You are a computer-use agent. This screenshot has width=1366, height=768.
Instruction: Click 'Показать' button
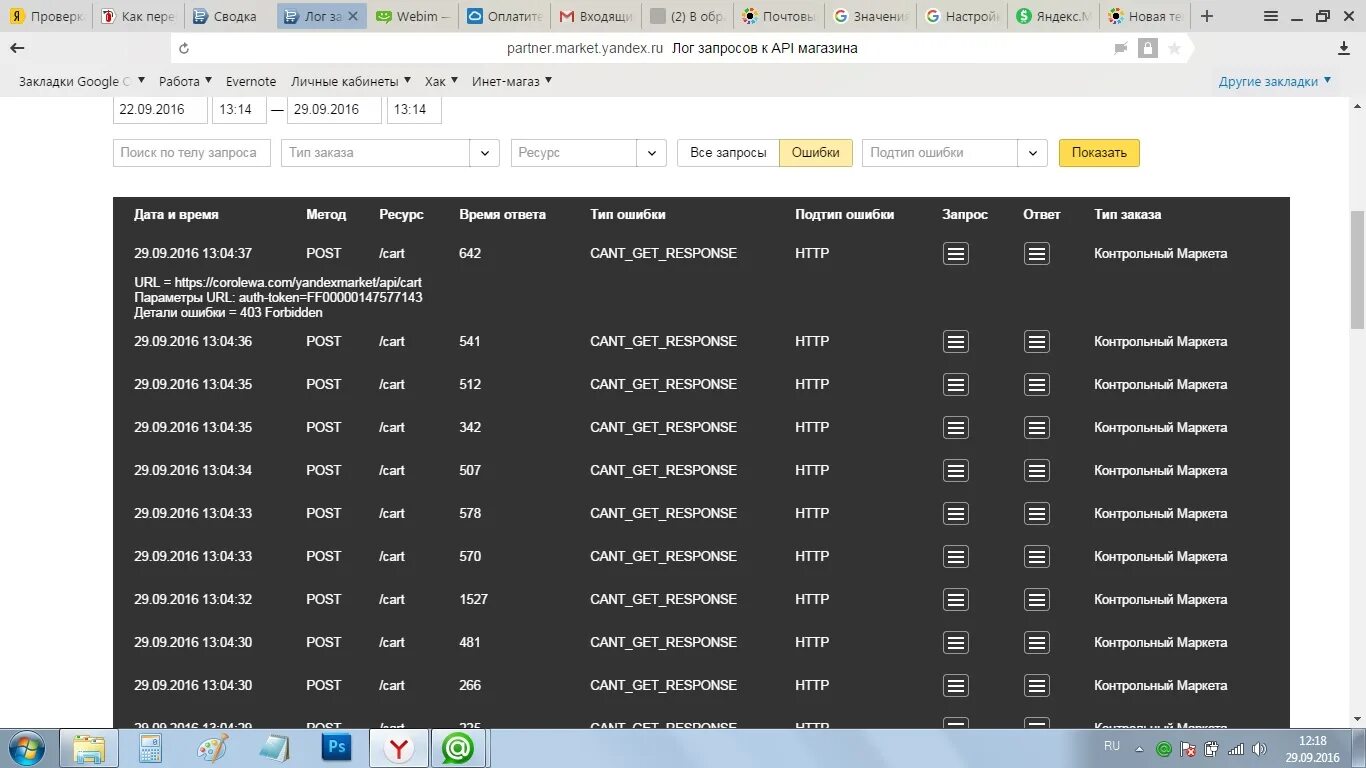(x=1099, y=153)
